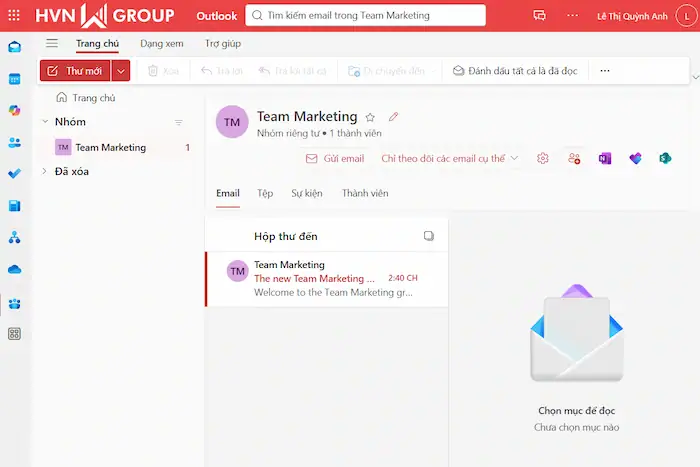Open the Thư mới dropdown arrow
This screenshot has width=700, height=467.
pyautogui.click(x=121, y=71)
